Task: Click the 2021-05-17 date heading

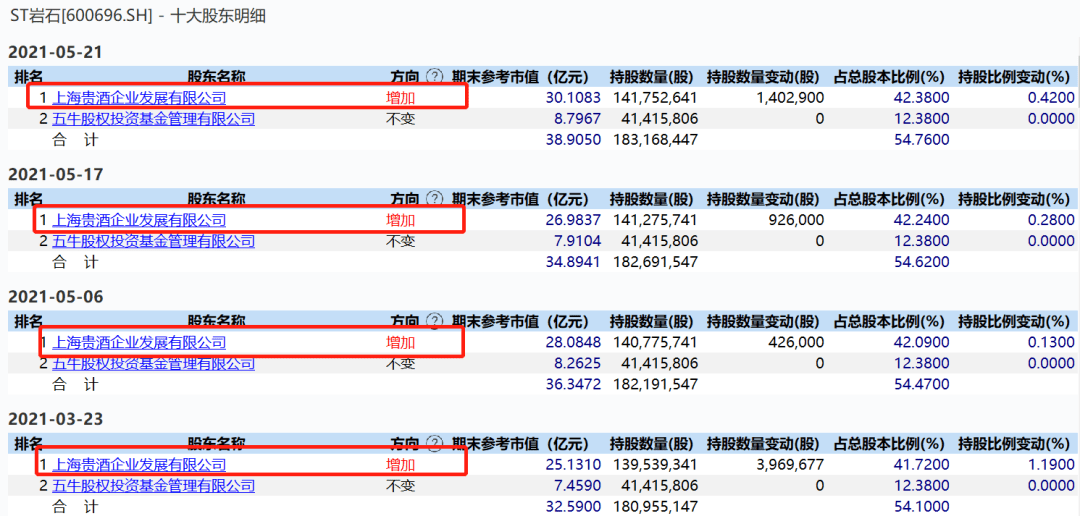Action: click(x=55, y=174)
